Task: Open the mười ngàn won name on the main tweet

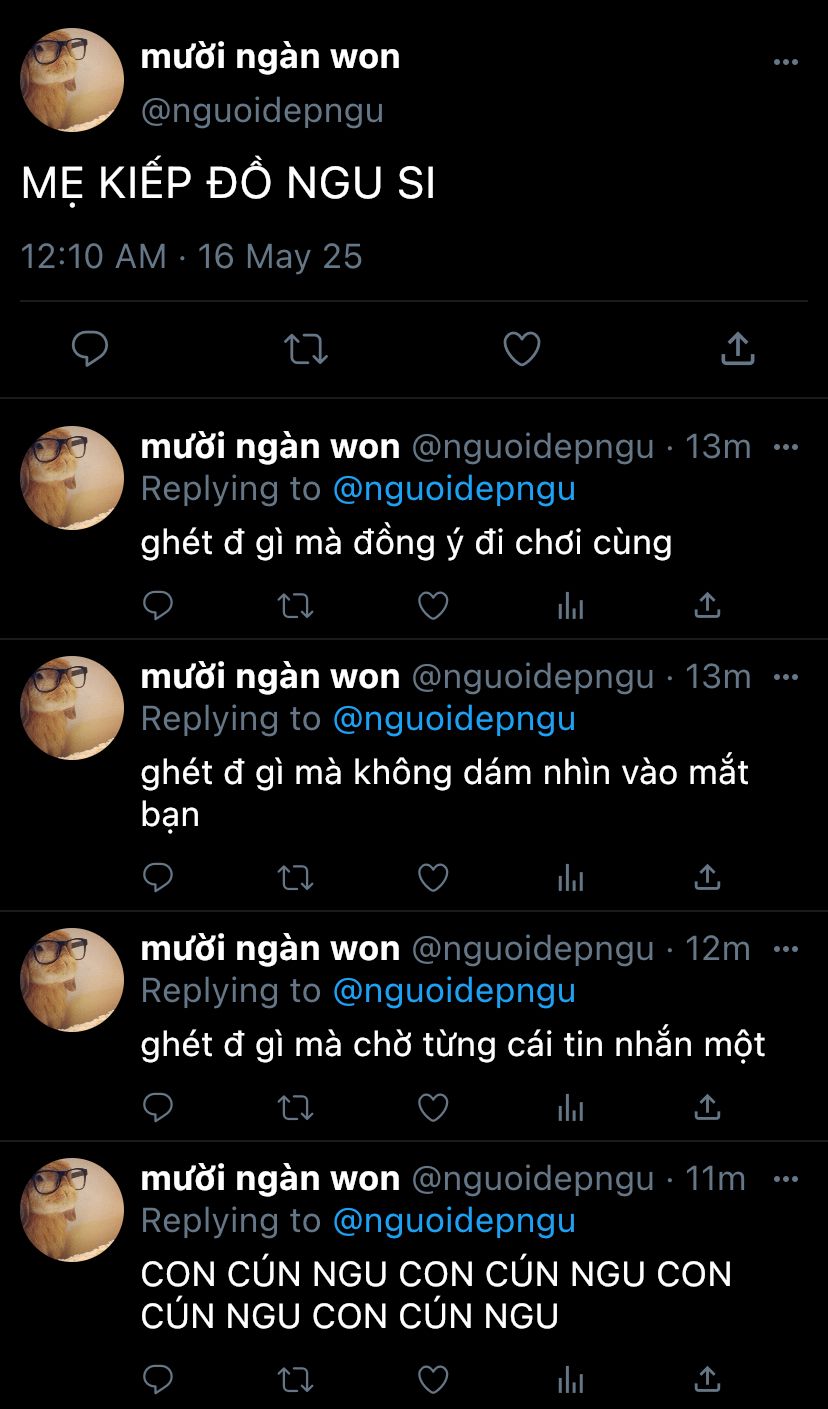Action: pyautogui.click(x=270, y=57)
